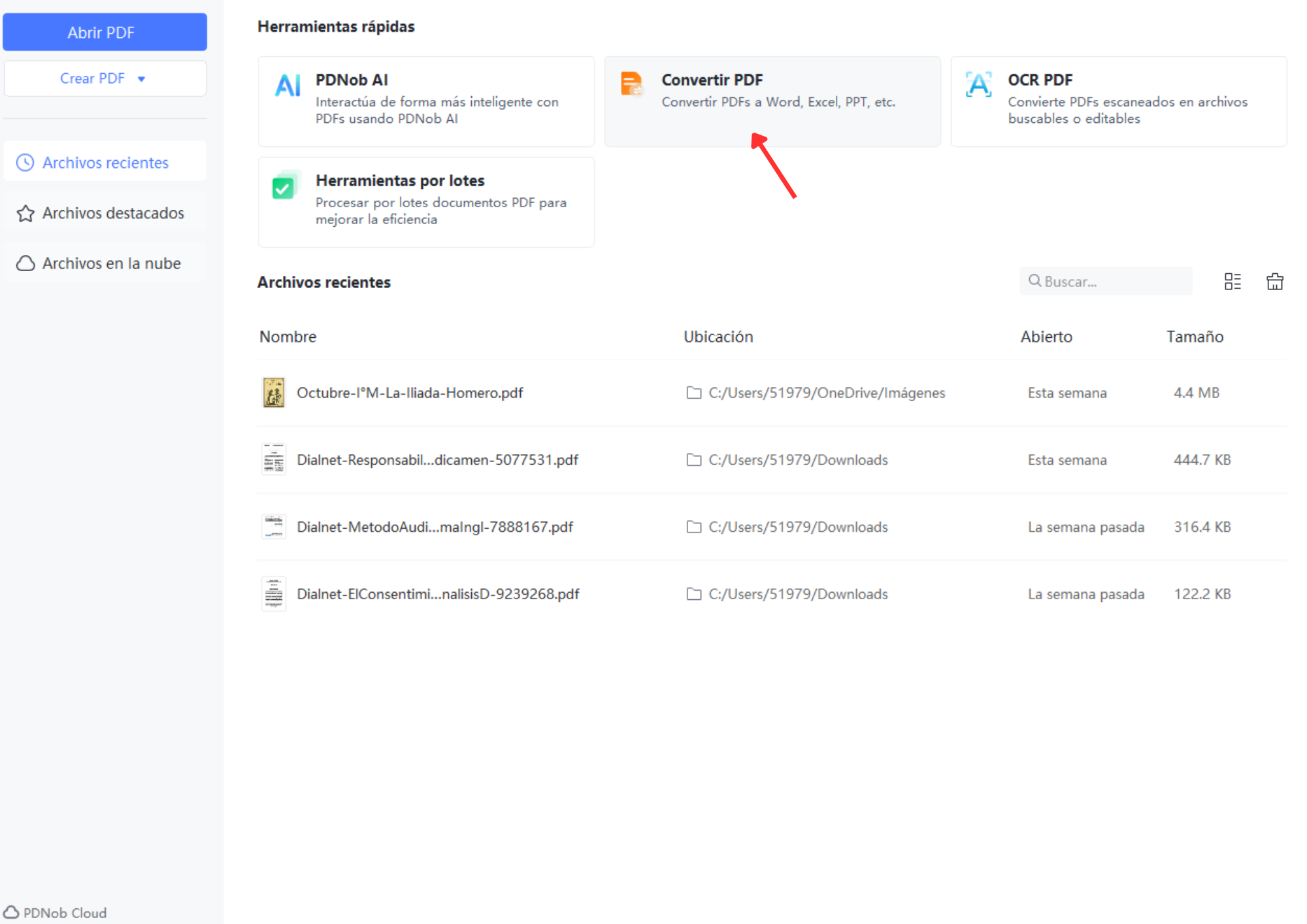Click thumbnail of Dialnet-MetodoAudi file

[x=274, y=526]
